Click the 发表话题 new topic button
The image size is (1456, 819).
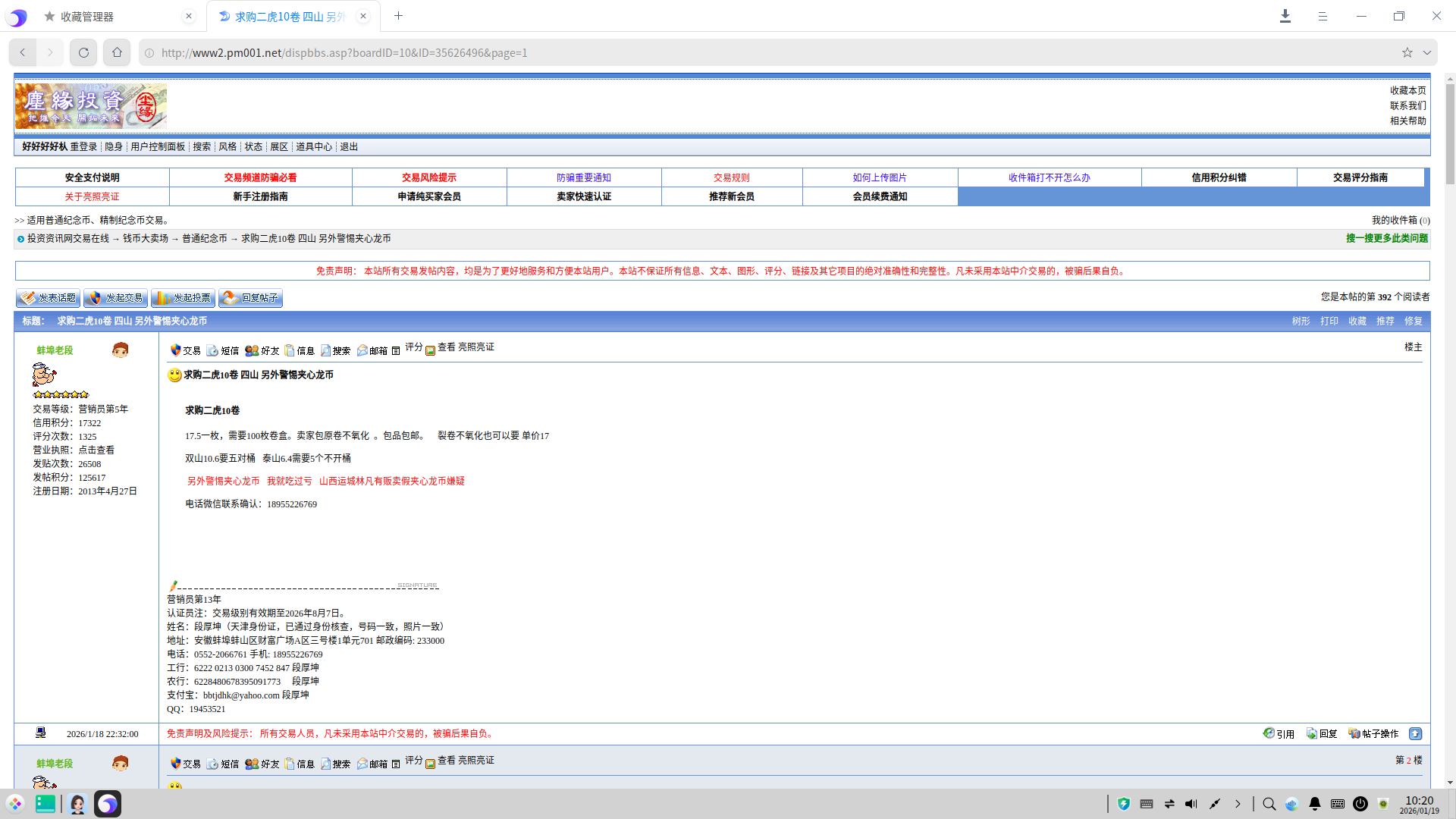[48, 298]
